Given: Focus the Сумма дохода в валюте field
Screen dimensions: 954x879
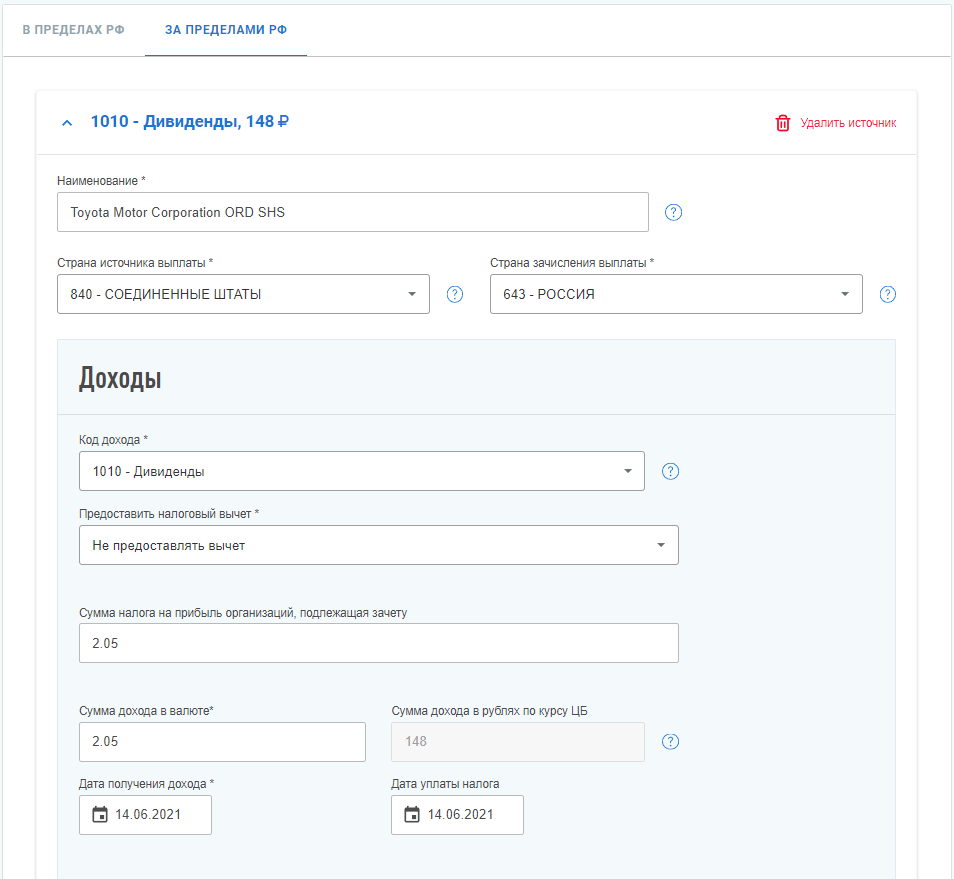Looking at the screenshot, I should [222, 742].
